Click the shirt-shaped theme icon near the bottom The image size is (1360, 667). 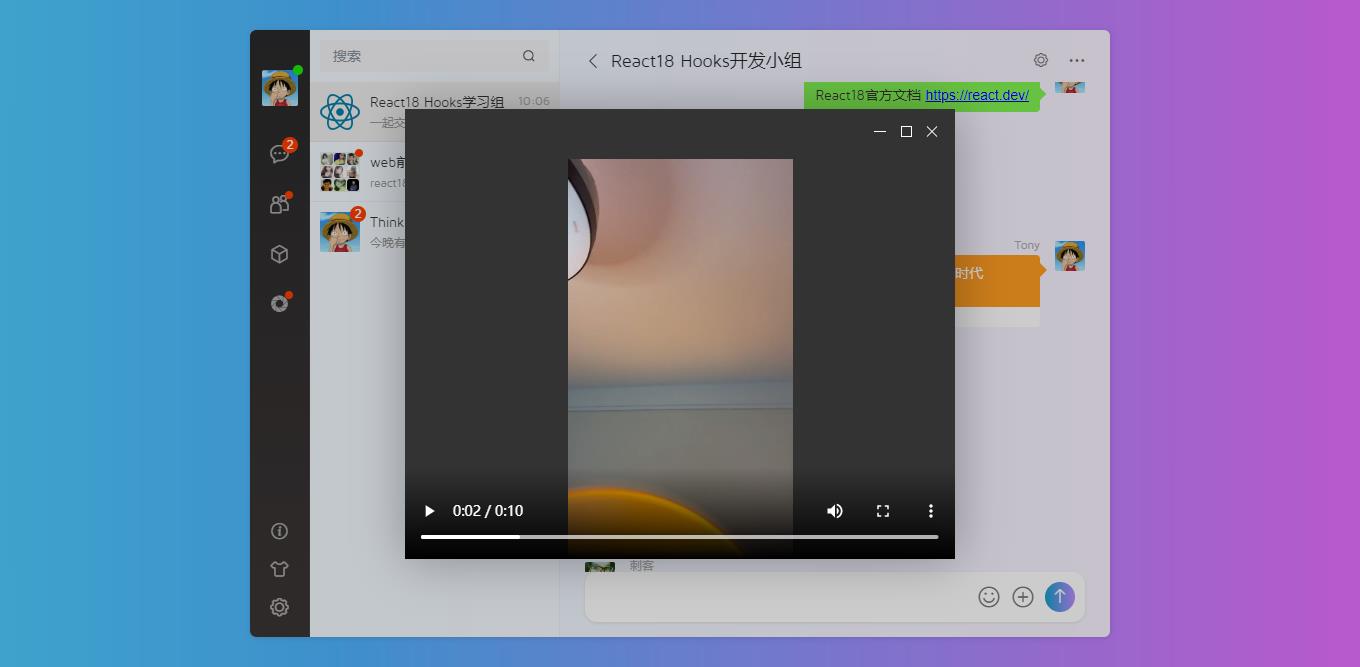(279, 568)
